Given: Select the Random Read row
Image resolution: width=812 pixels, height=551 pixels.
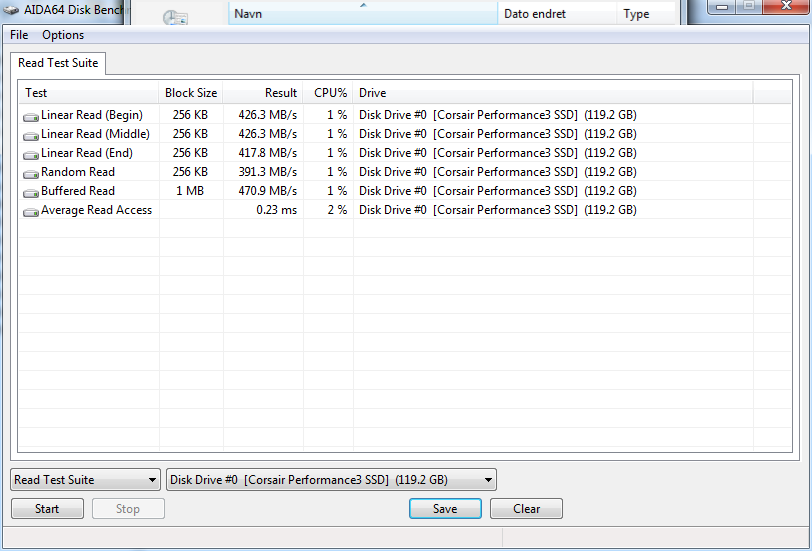Looking at the screenshot, I should [405, 172].
